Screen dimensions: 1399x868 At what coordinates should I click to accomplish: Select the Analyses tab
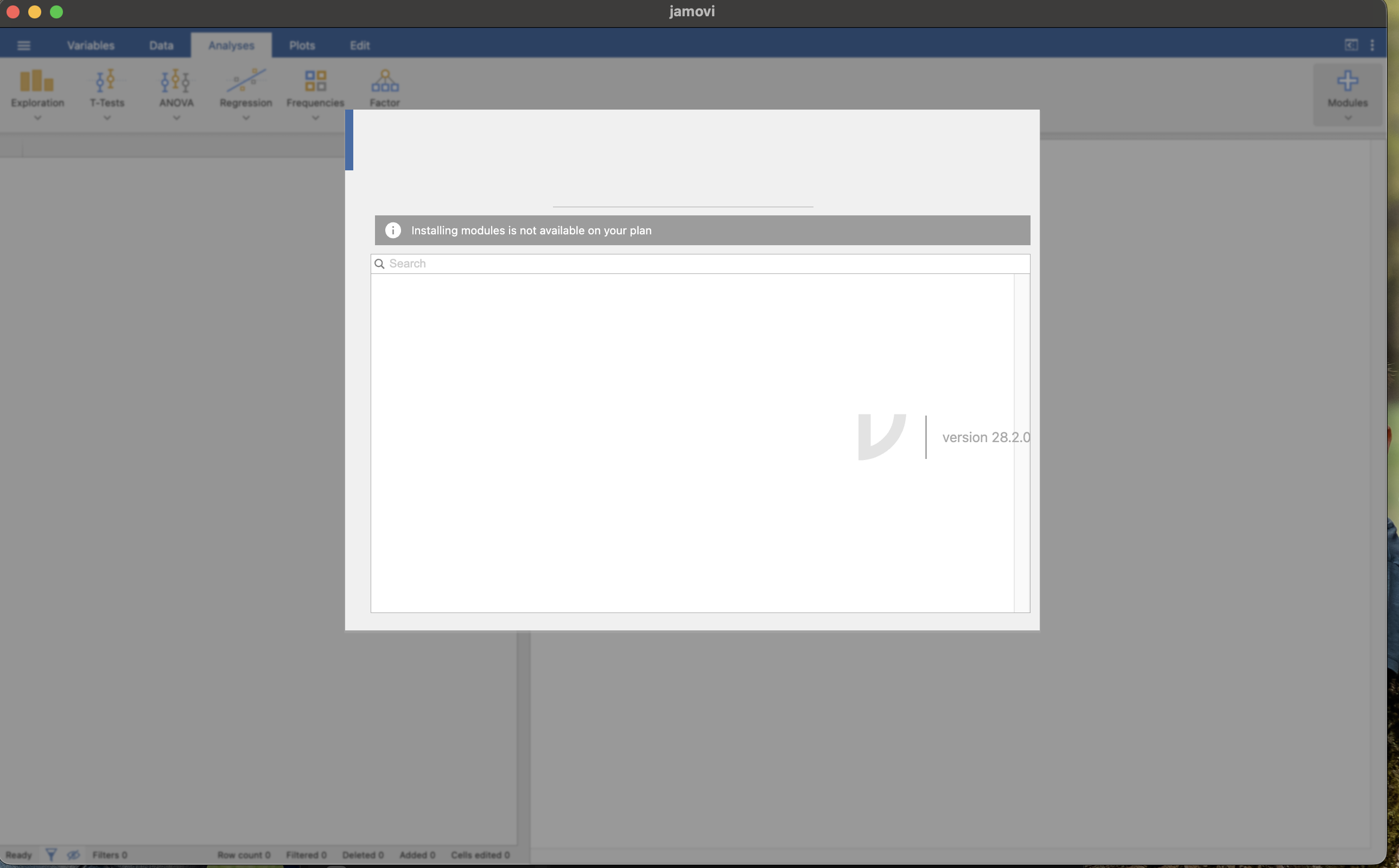(231, 46)
